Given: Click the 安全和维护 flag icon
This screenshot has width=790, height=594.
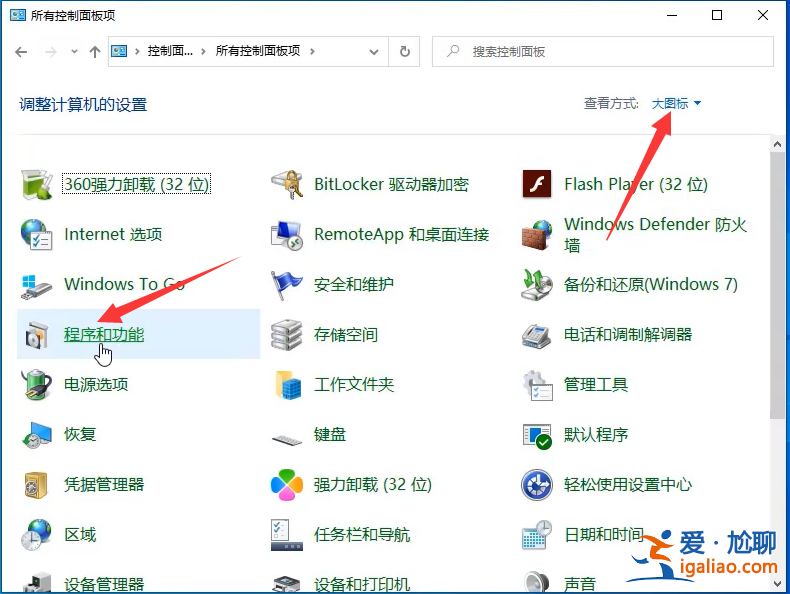Looking at the screenshot, I should pos(287,285).
